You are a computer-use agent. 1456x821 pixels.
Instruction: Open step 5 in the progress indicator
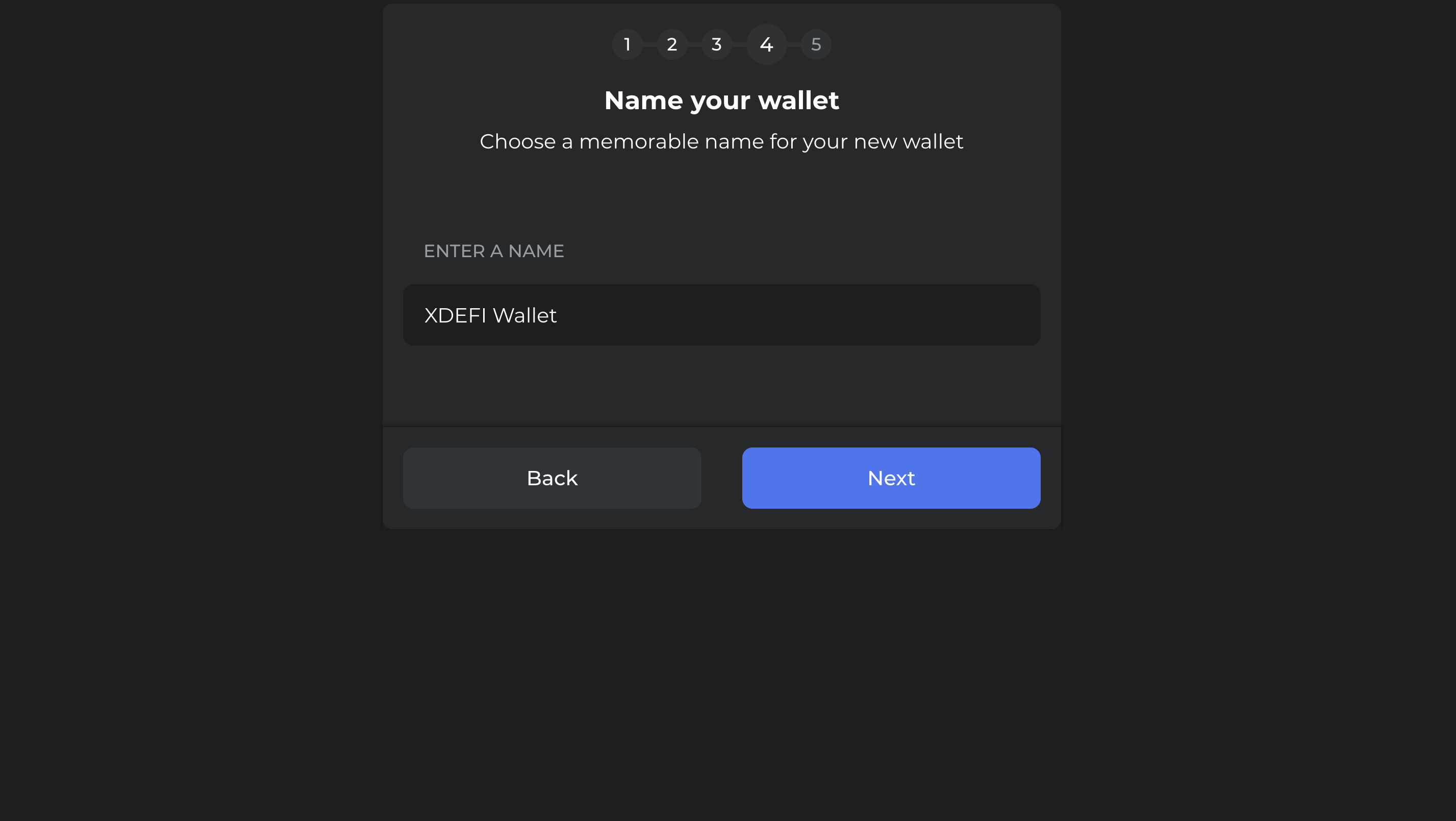tap(816, 44)
